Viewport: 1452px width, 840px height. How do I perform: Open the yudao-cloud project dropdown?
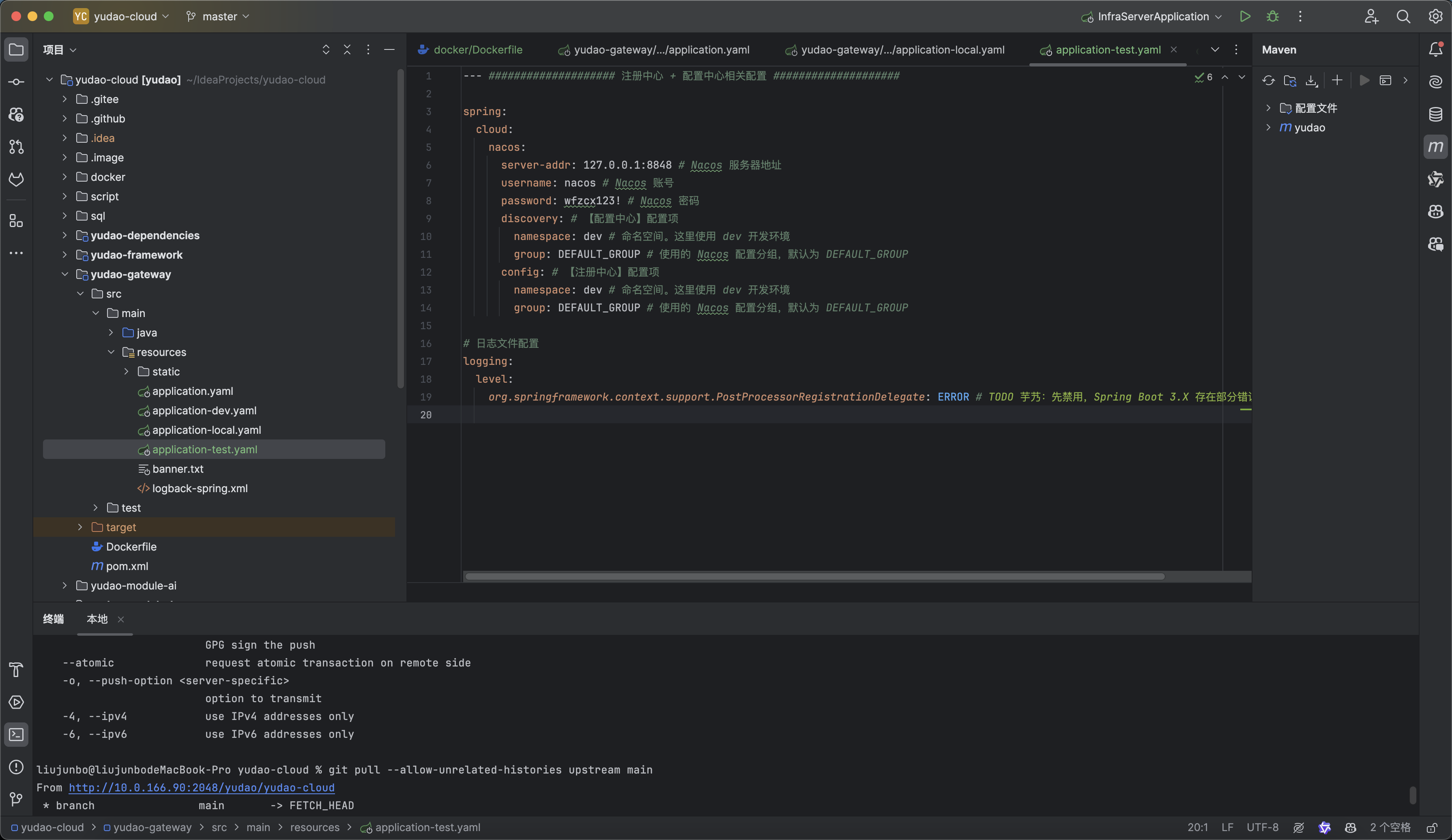122,16
